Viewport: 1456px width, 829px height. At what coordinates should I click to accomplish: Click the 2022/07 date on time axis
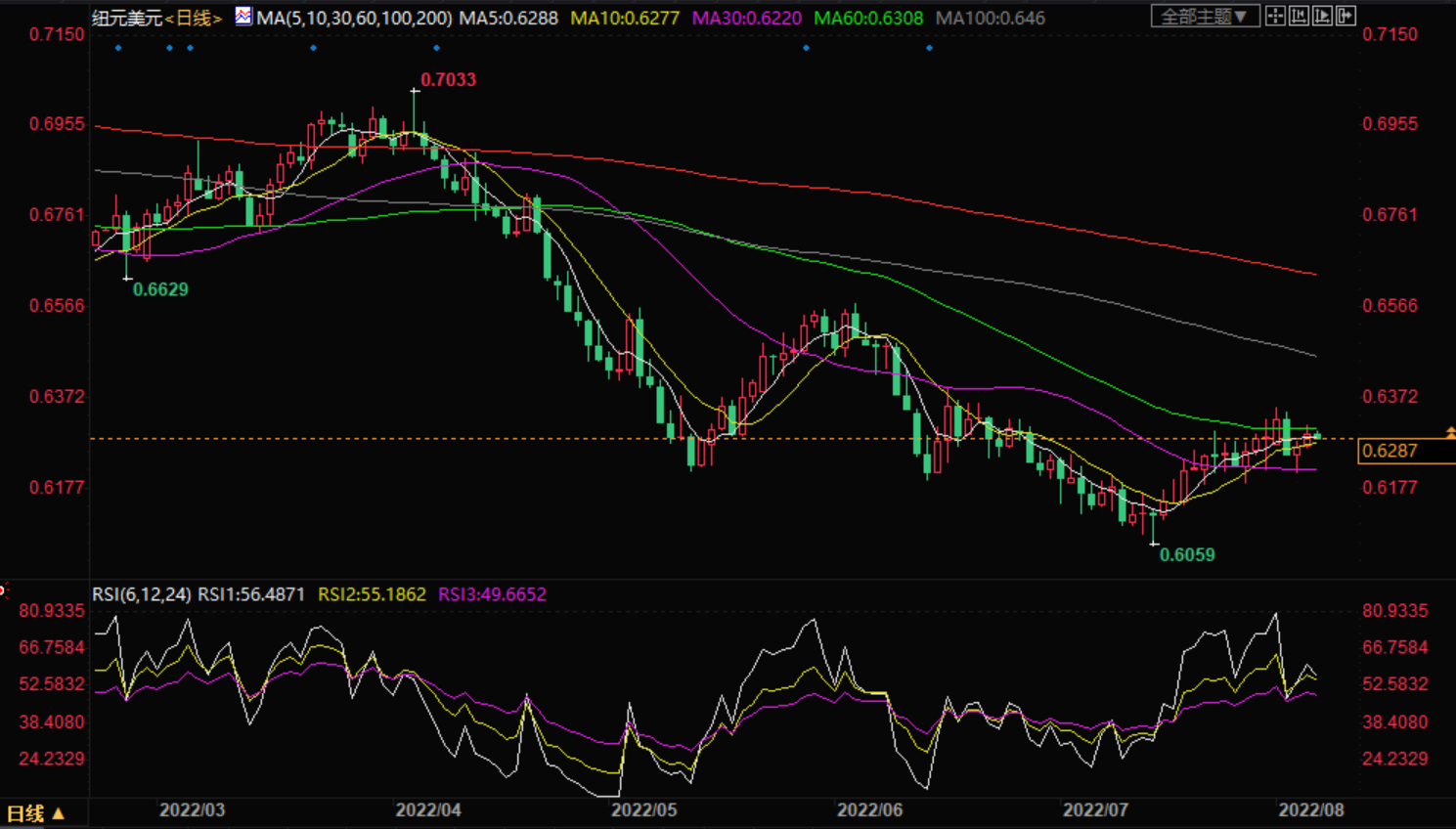pos(1095,809)
